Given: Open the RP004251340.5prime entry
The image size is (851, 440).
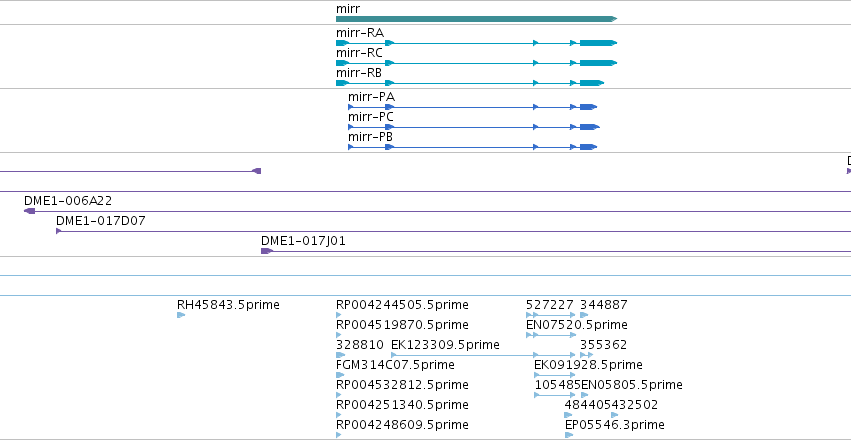Looking at the screenshot, I should pyautogui.click(x=402, y=405).
